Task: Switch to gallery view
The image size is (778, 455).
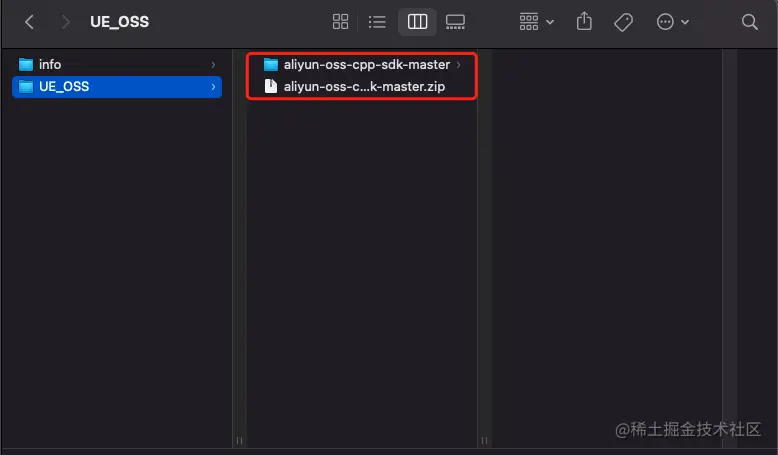Action: pyautogui.click(x=455, y=22)
